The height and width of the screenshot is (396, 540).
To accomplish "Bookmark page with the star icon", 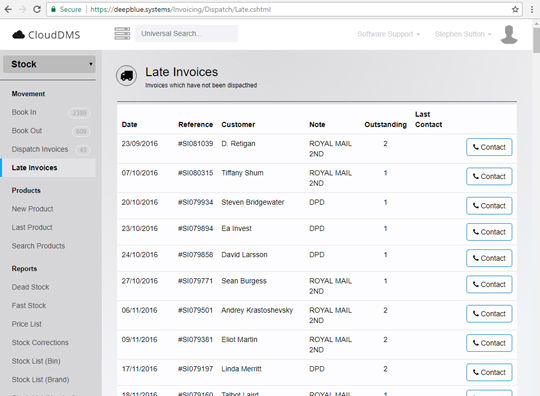I will click(x=515, y=9).
